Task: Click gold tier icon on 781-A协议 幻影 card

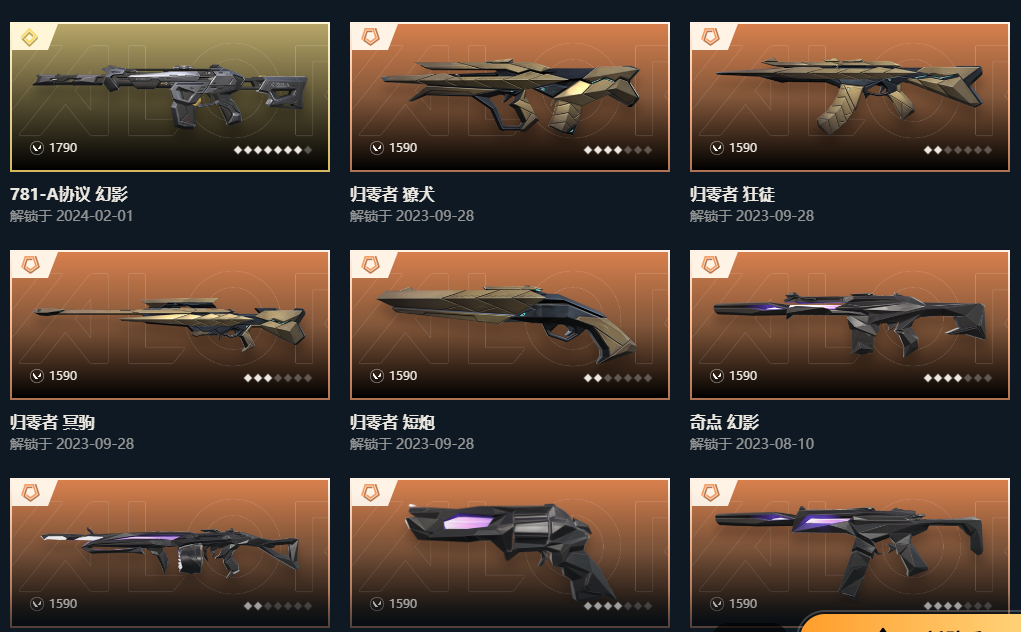Action: (30, 38)
